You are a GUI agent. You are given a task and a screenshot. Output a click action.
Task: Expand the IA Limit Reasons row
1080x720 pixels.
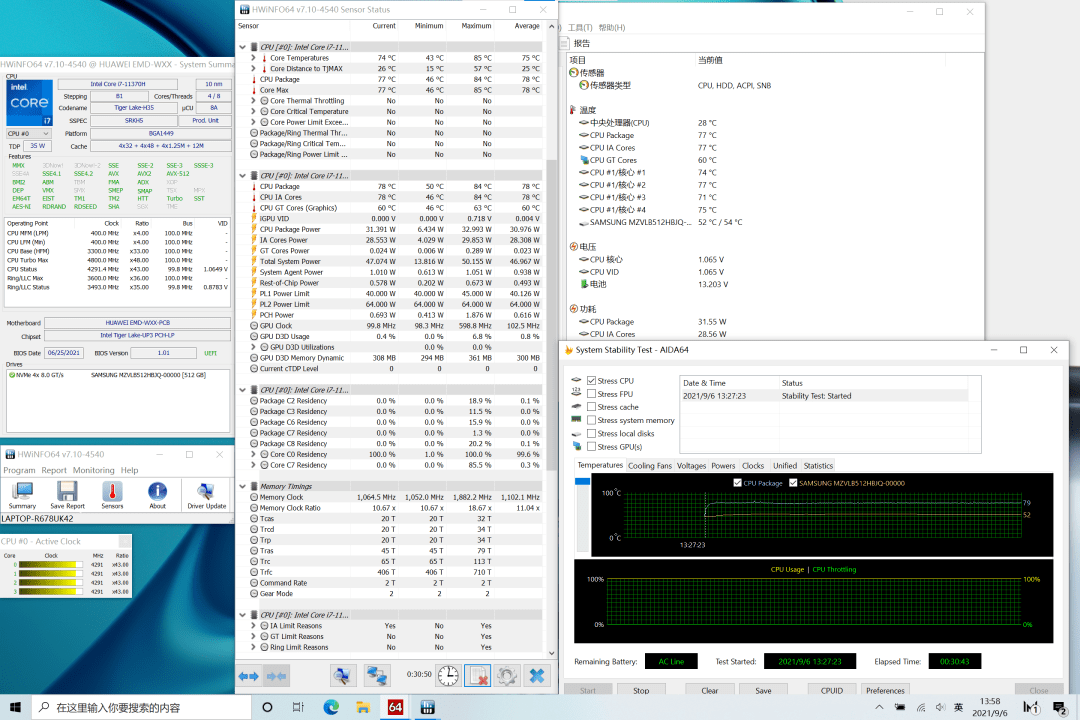click(x=253, y=626)
